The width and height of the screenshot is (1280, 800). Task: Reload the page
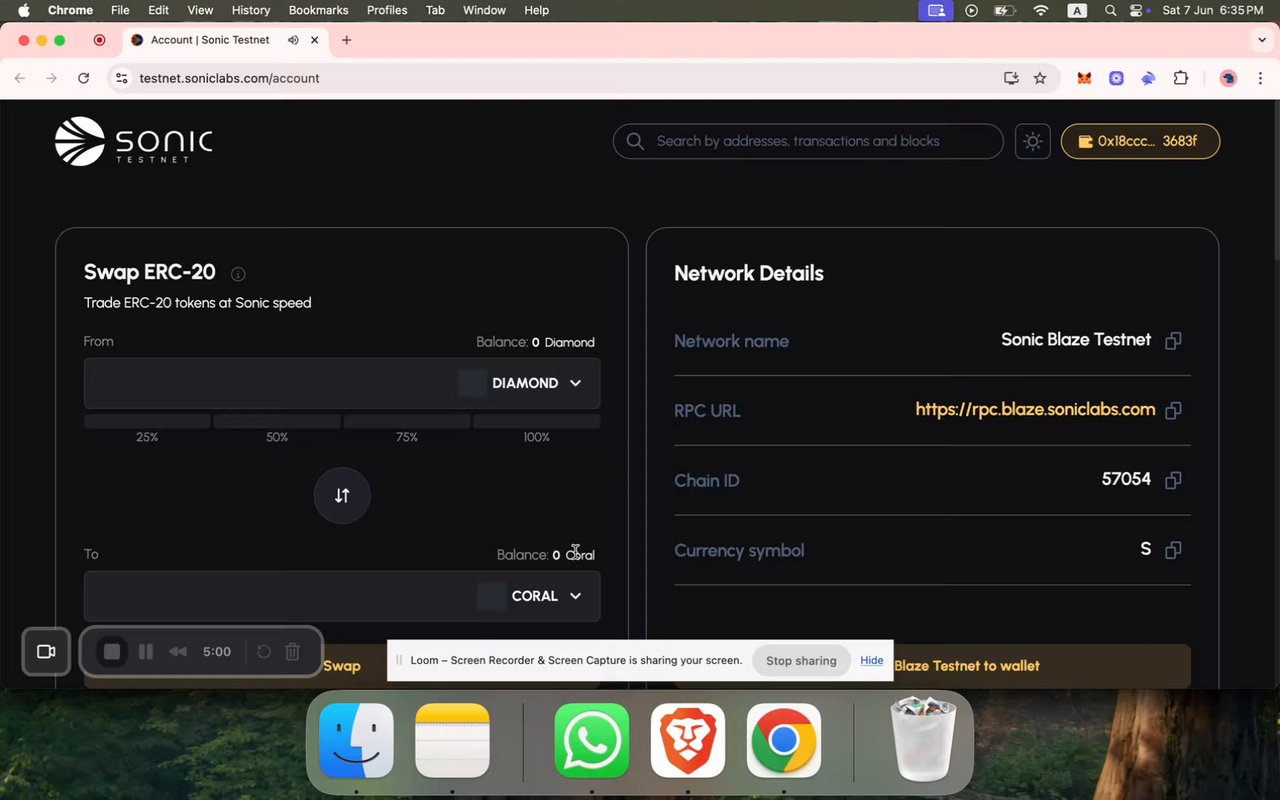pyautogui.click(x=84, y=78)
